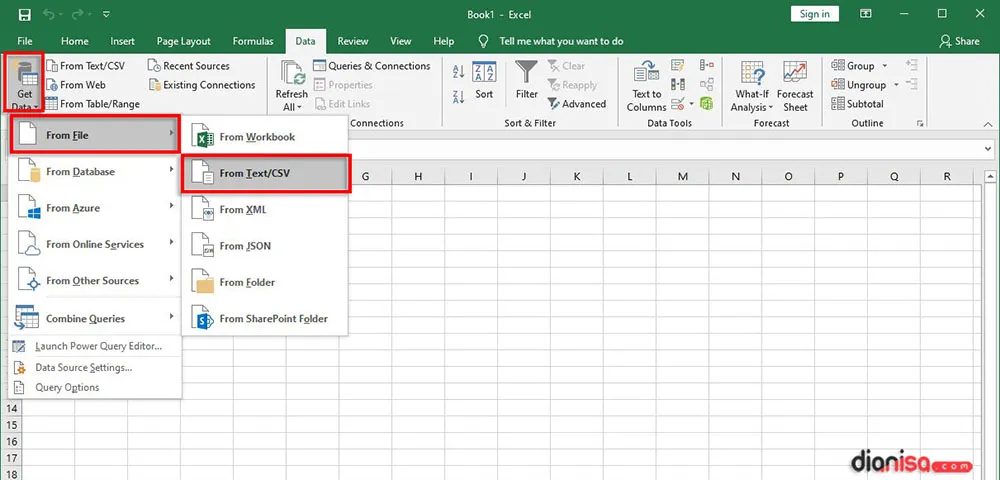
Task: Expand From Online Services submenu
Action: pyautogui.click(x=94, y=244)
